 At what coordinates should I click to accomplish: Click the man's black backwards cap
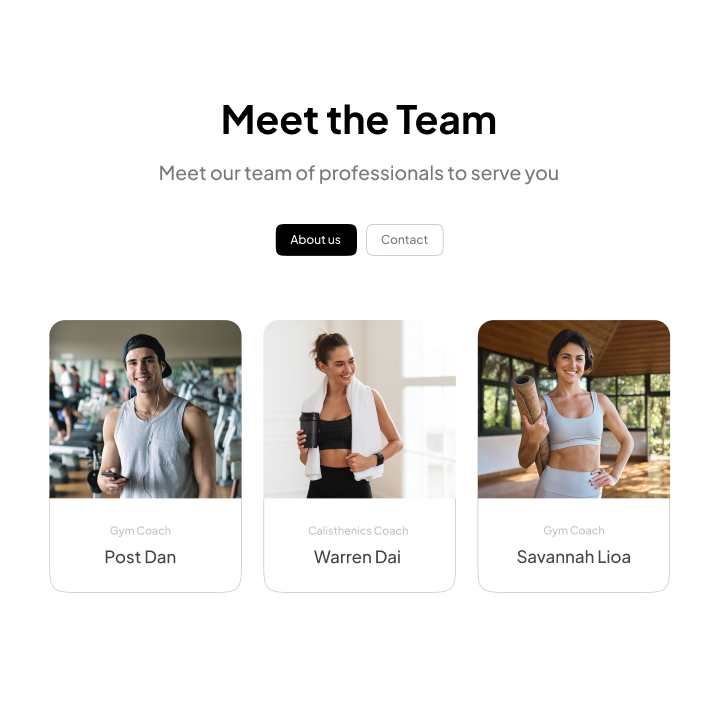coord(146,348)
